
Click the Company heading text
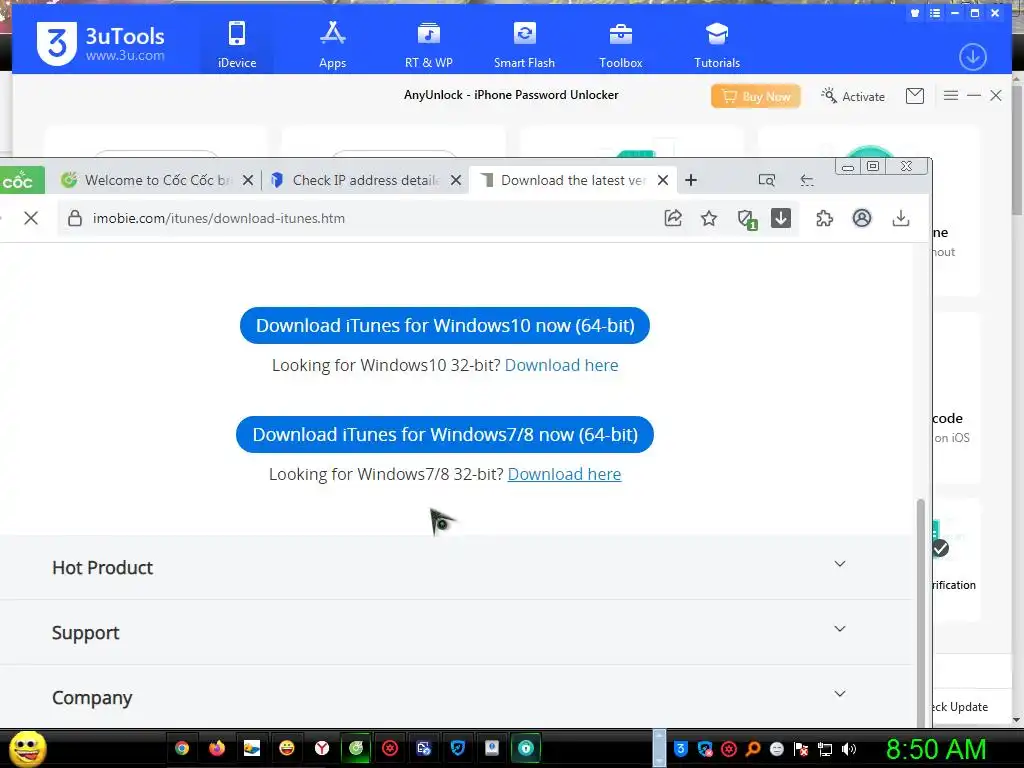[x=92, y=698]
